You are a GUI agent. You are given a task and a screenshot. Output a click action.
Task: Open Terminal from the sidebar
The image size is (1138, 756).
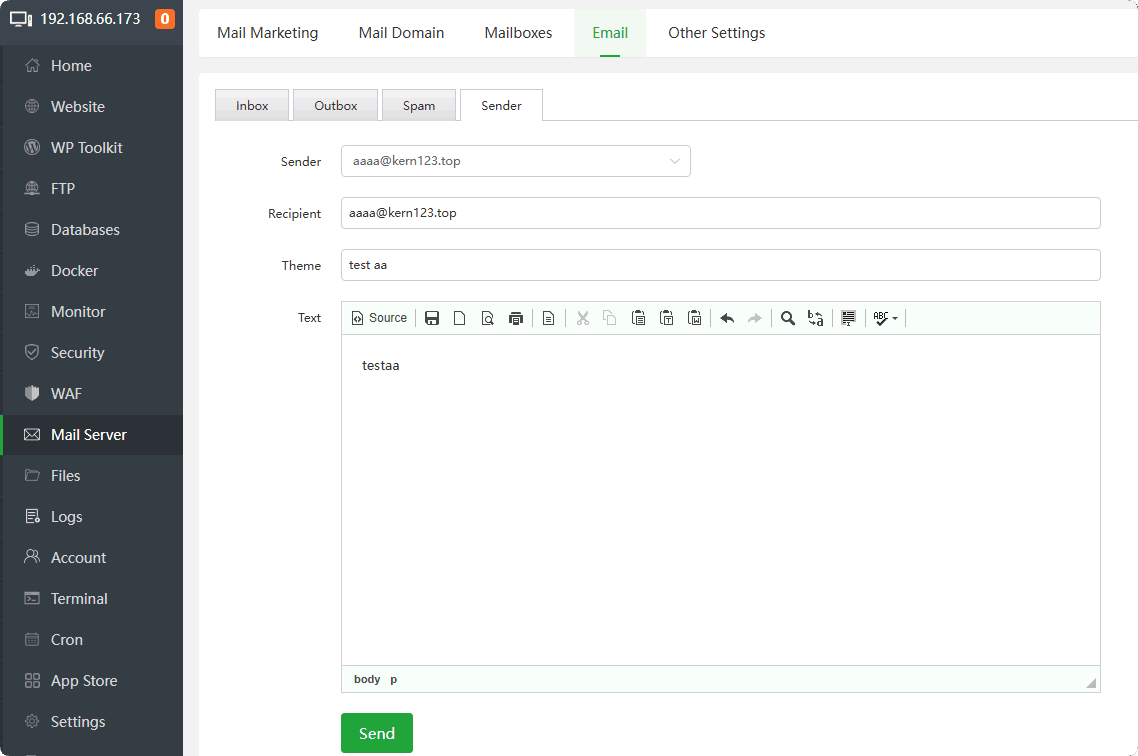[79, 599]
